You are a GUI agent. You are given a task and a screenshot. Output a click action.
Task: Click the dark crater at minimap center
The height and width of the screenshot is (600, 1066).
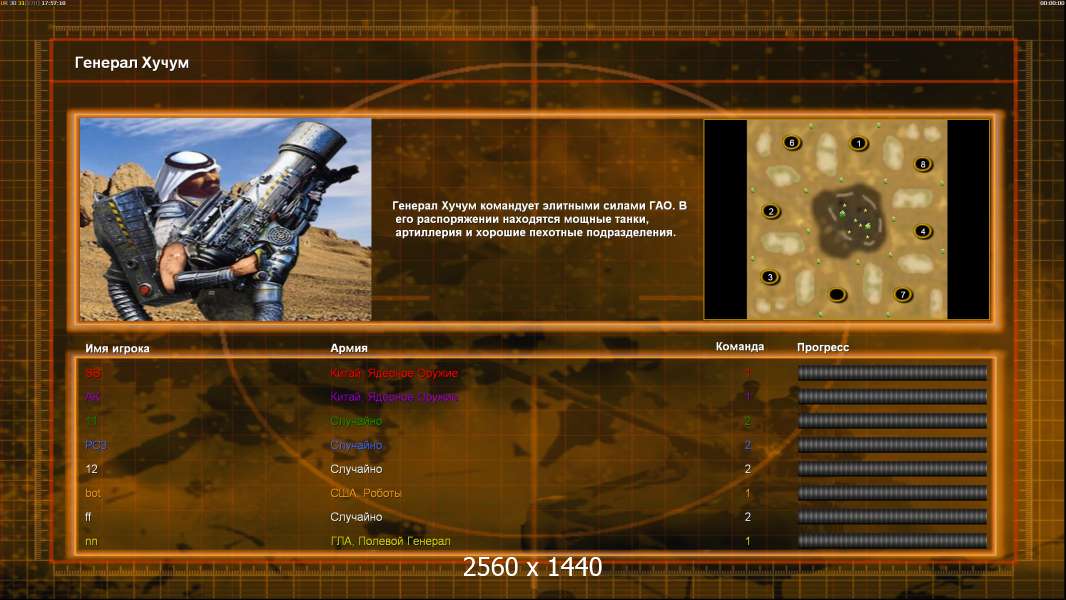[850, 221]
